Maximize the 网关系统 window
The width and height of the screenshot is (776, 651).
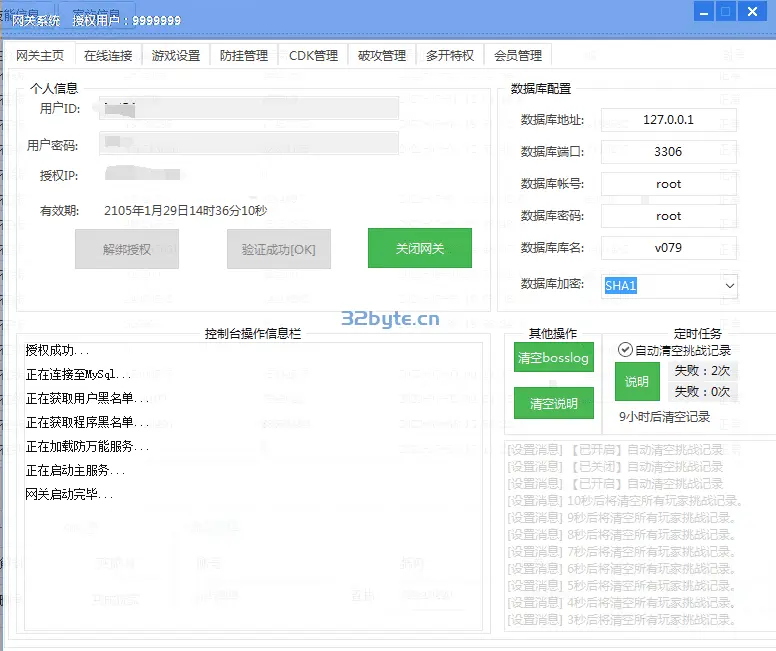(726, 11)
